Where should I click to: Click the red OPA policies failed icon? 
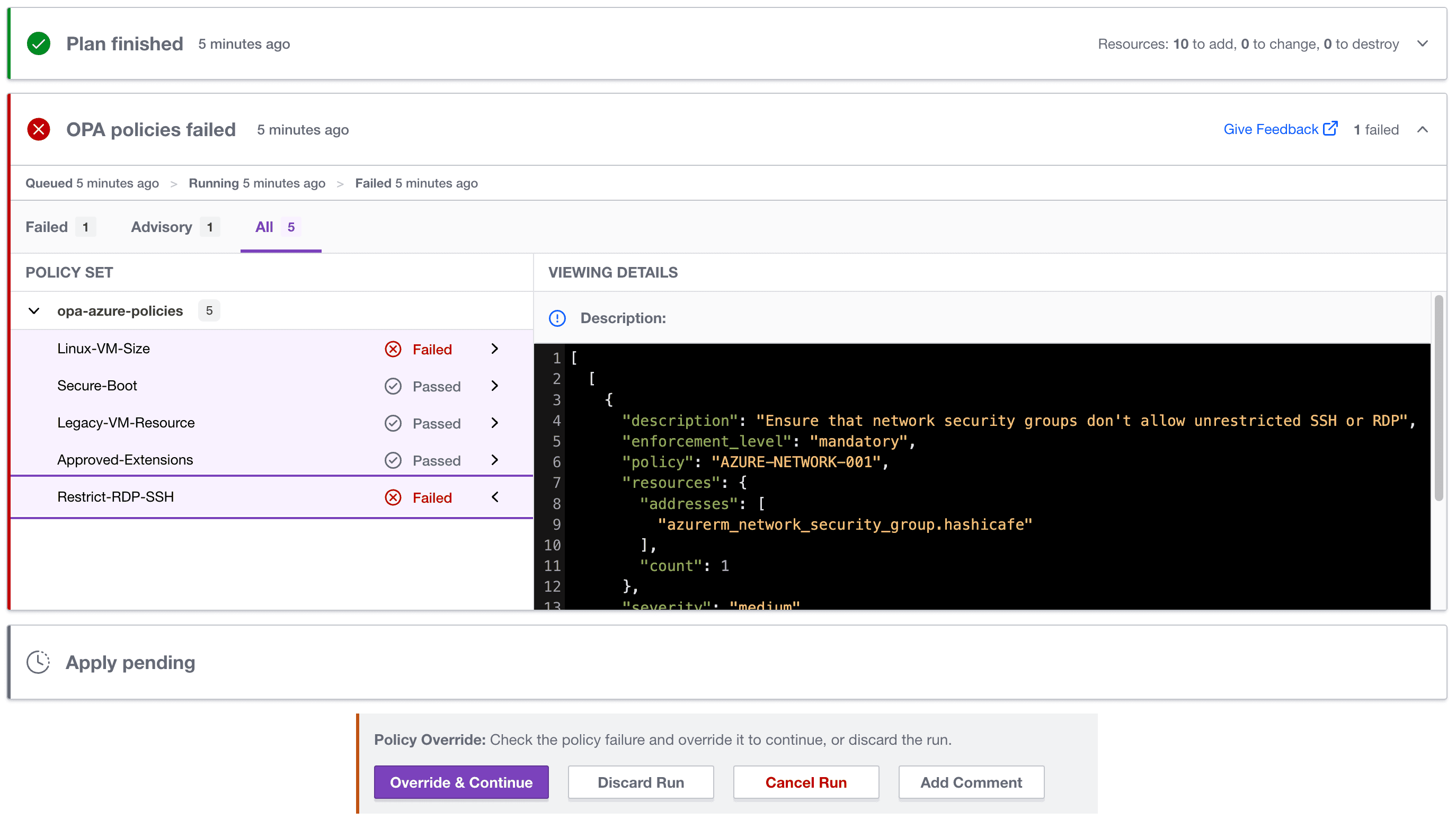click(x=39, y=129)
